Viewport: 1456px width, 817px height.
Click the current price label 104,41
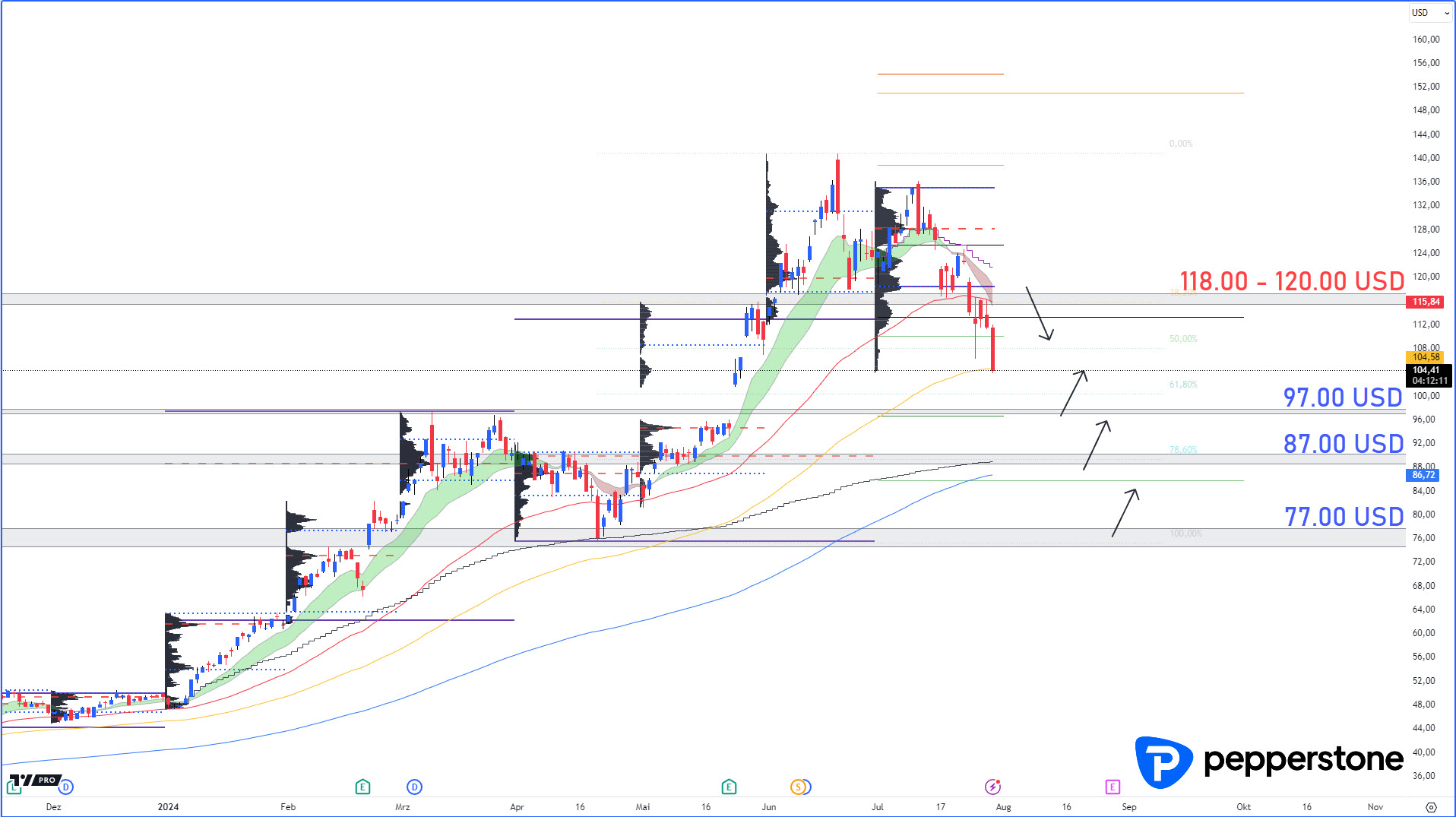1426,371
